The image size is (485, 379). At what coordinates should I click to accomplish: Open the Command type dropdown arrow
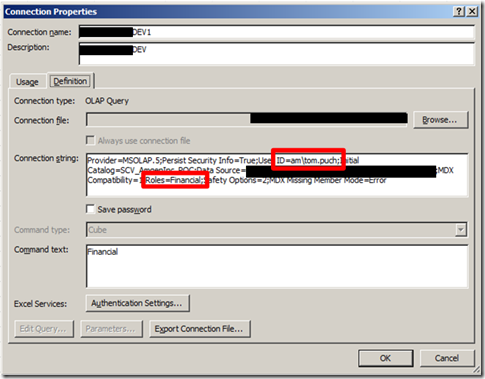460,230
